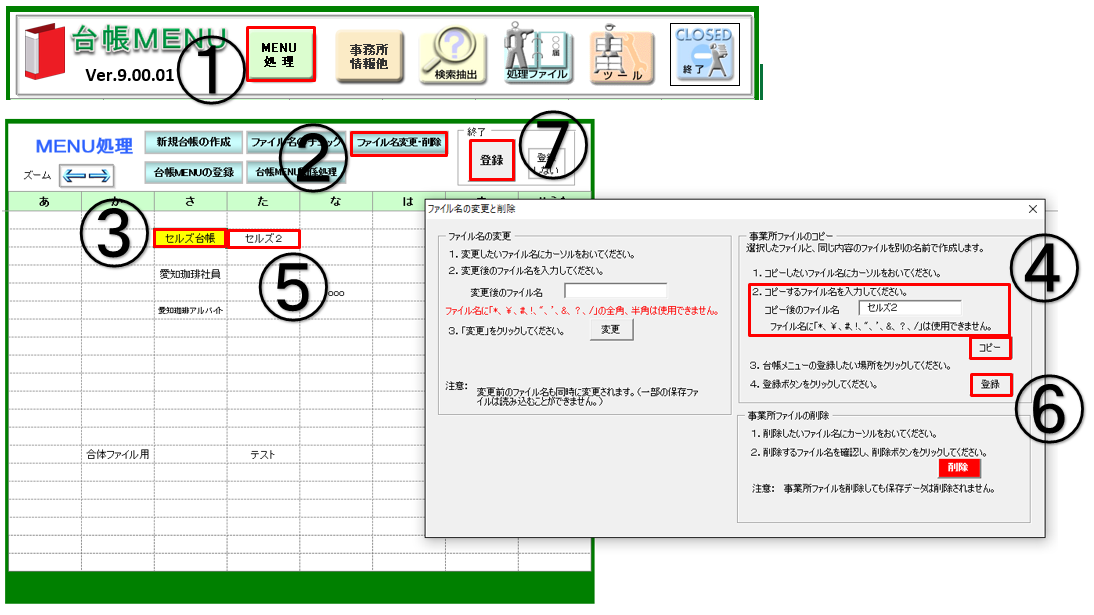Click 新規台帳の作成 button

click(193, 142)
